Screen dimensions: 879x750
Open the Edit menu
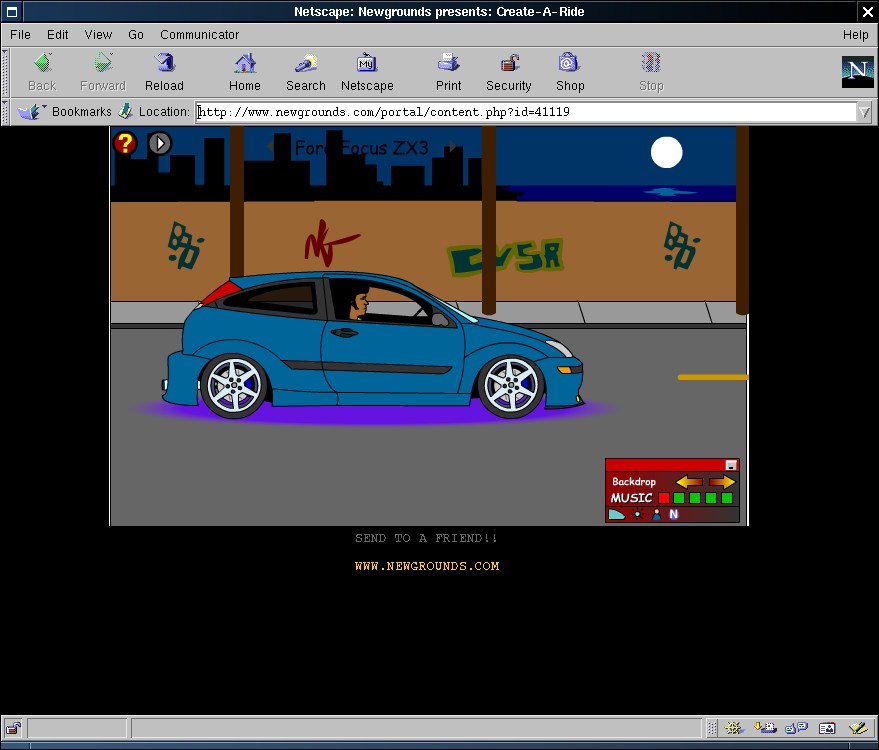[x=58, y=35]
